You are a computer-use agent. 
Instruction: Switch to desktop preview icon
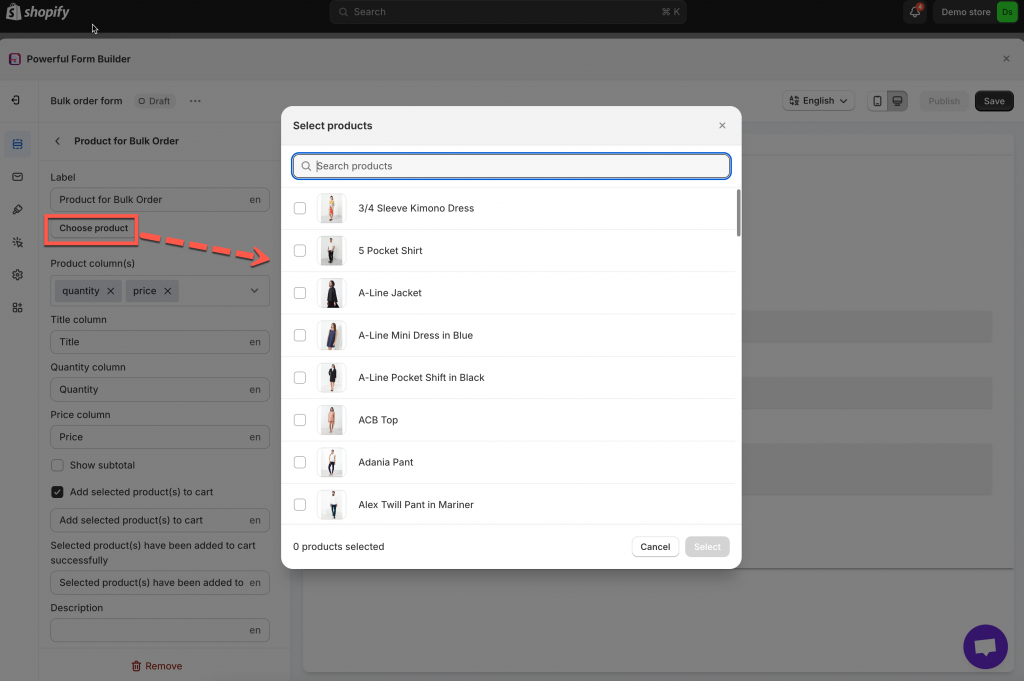(x=897, y=101)
